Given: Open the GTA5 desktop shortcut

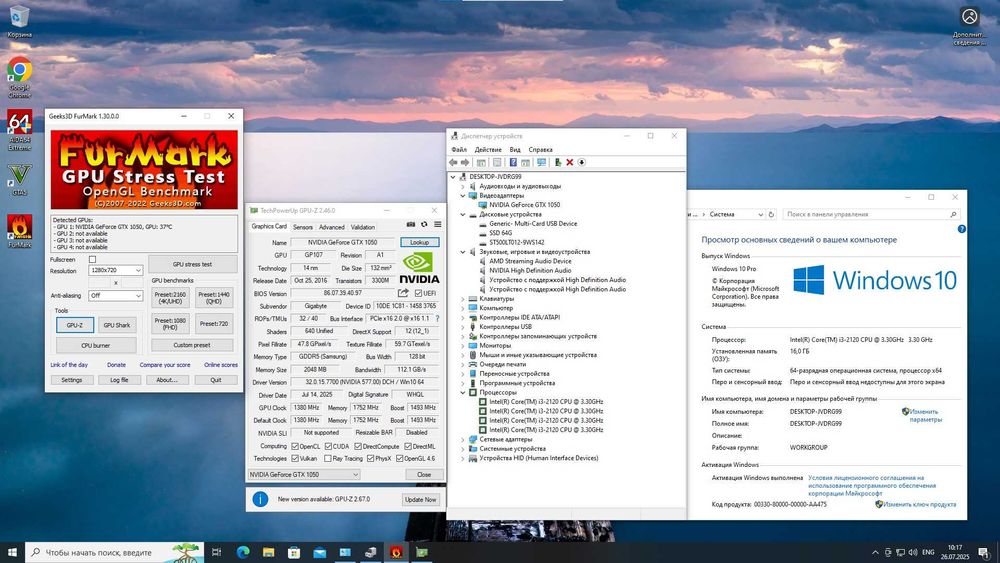Looking at the screenshot, I should [20, 179].
